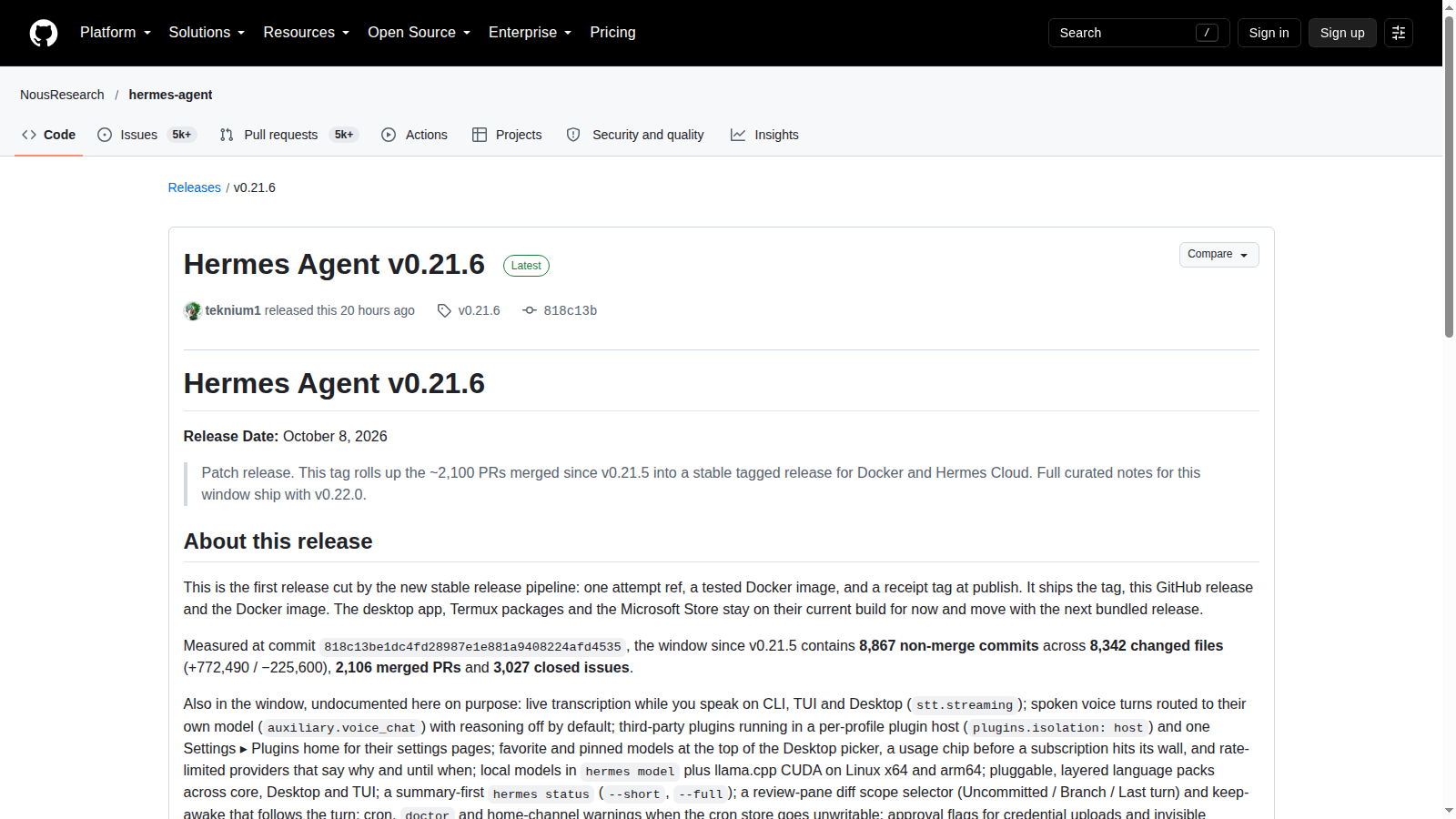The height and width of the screenshot is (819, 1456).
Task: Click the page vertical scrollbar thumb
Action: (x=1449, y=177)
